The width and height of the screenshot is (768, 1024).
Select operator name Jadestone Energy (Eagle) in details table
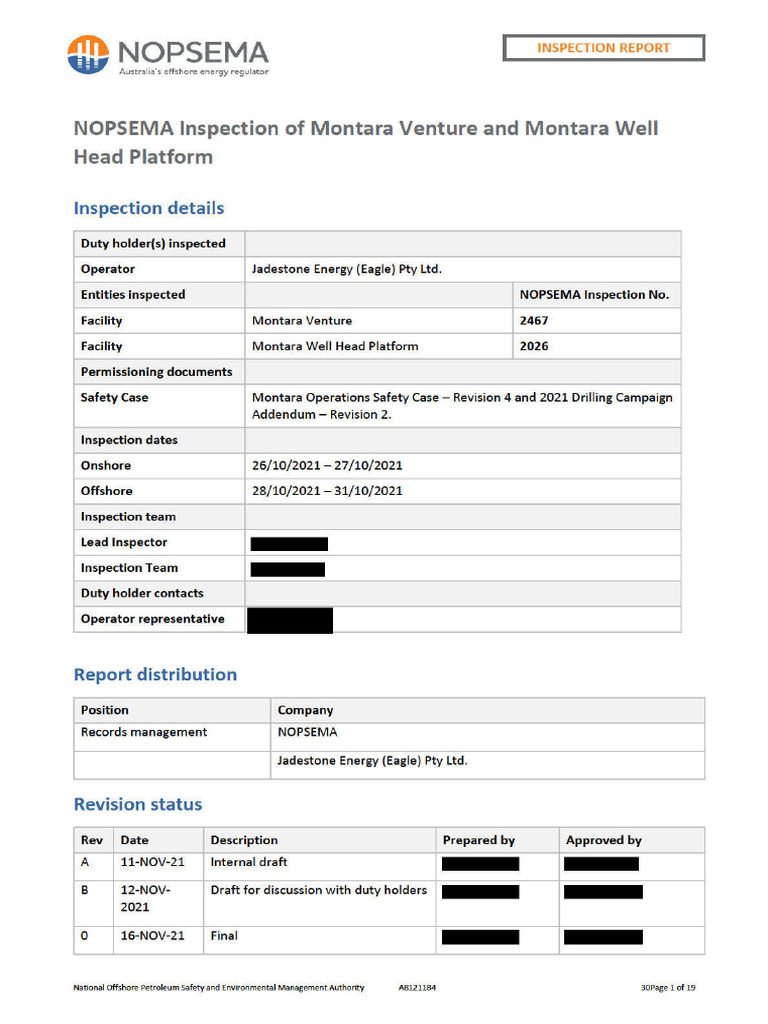[347, 269]
